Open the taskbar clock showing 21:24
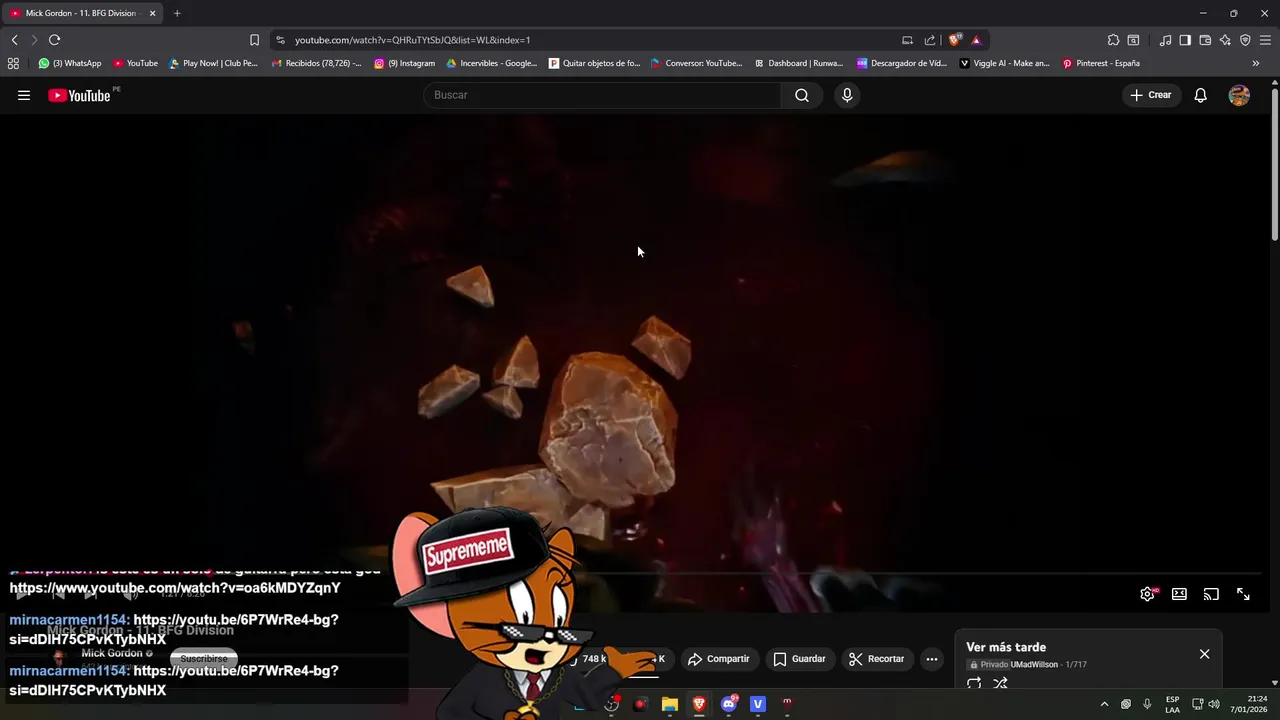1280x720 pixels. (1247, 704)
